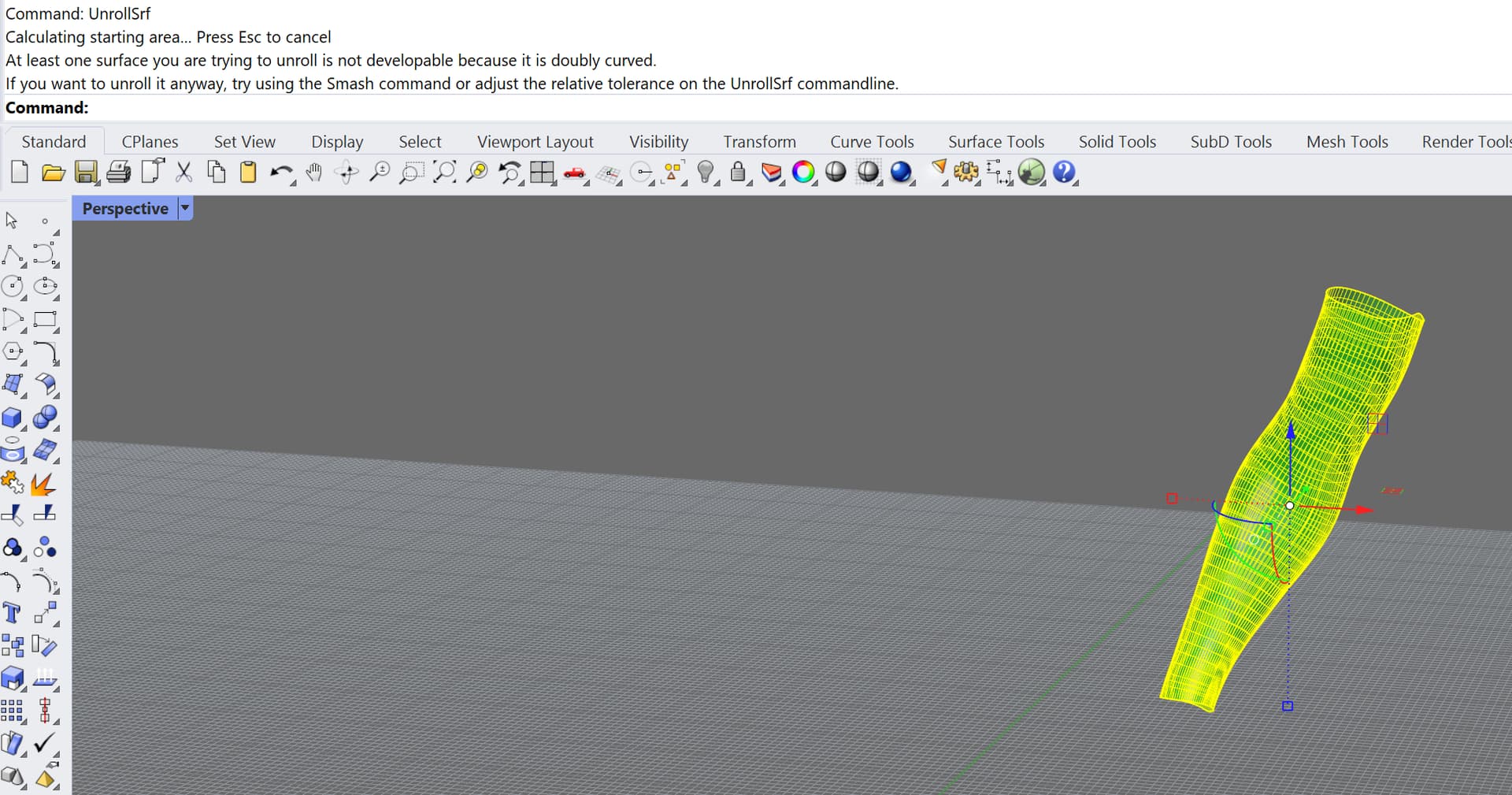The height and width of the screenshot is (795, 1512).
Task: Open Options with the gear icon
Action: coord(966,172)
